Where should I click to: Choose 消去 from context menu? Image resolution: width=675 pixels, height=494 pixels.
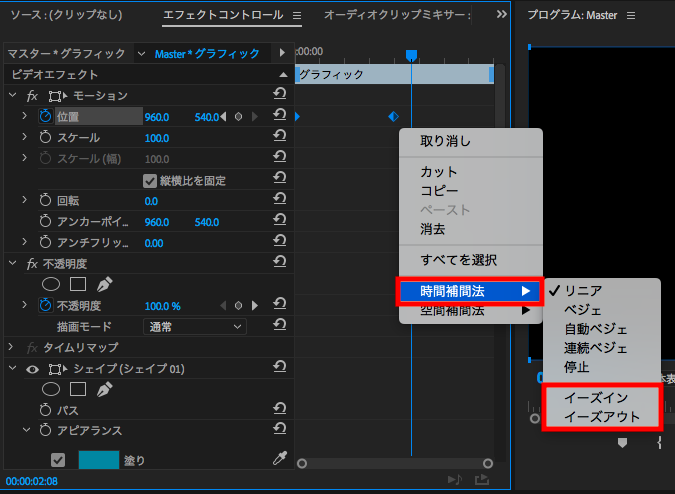point(471,229)
